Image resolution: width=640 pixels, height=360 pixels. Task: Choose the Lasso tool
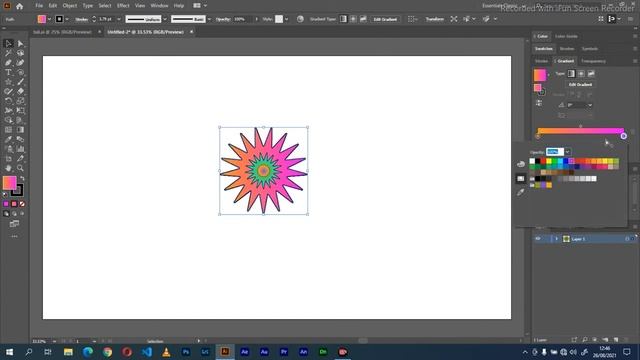click(20, 53)
